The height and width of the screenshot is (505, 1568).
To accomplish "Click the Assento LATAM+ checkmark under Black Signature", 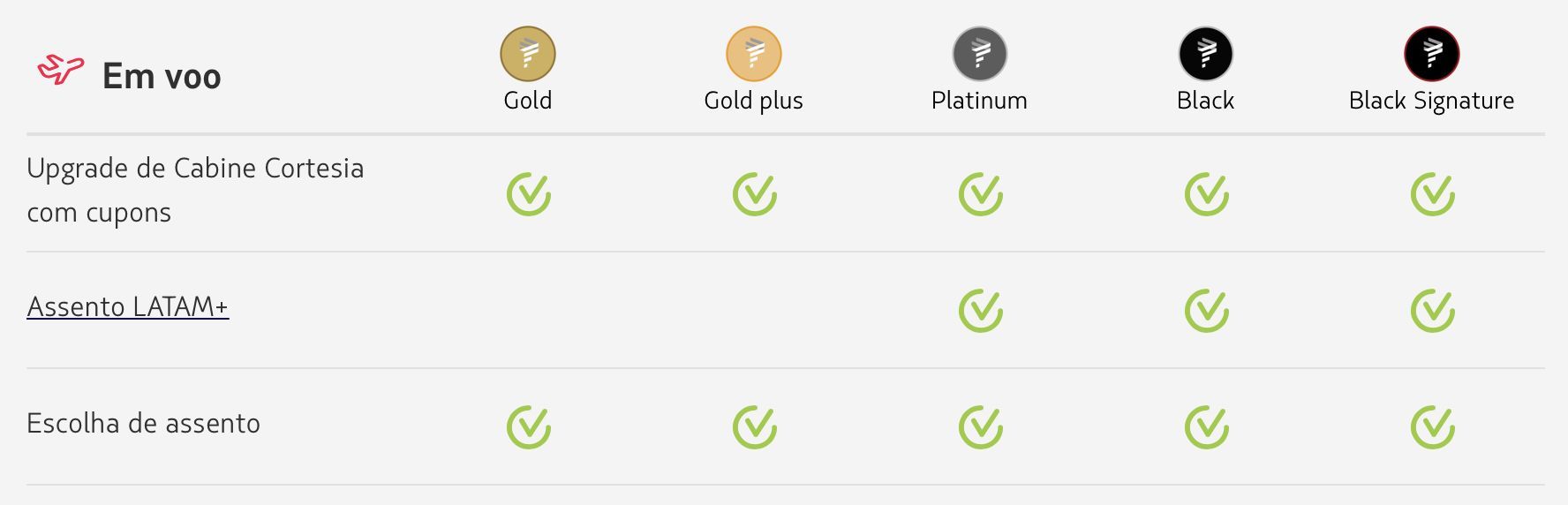I will click(x=1433, y=311).
